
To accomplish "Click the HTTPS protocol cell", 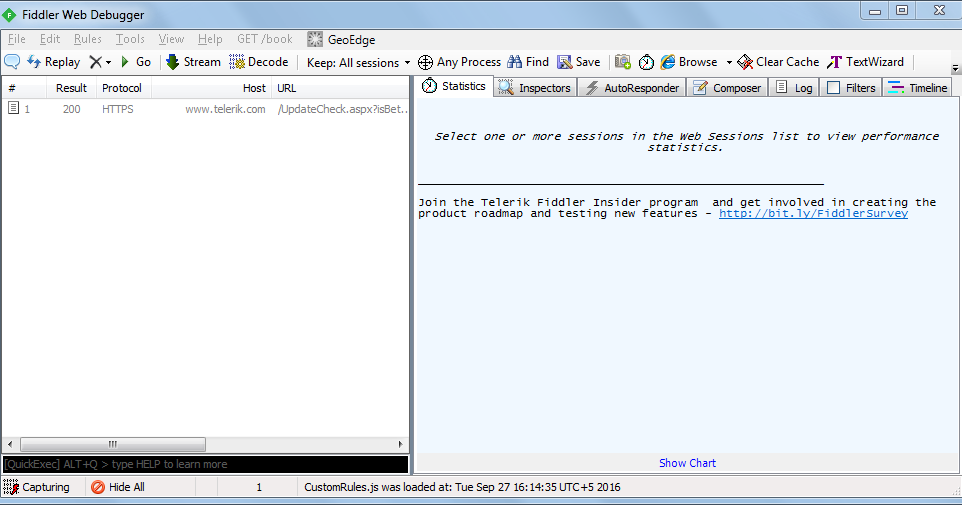I will [118, 109].
